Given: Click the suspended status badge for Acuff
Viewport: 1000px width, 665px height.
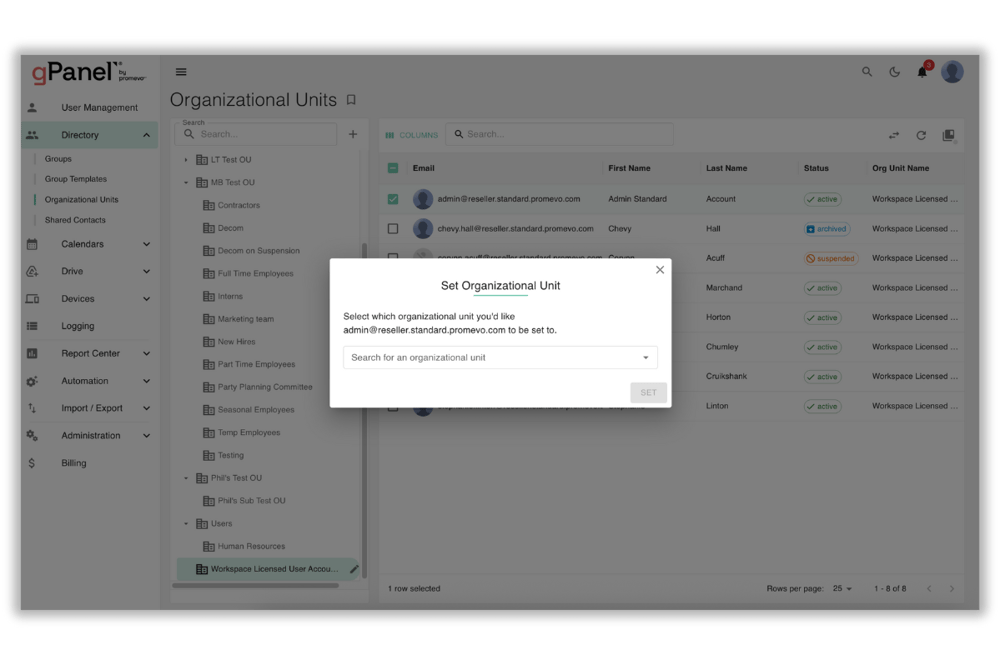Looking at the screenshot, I should [x=830, y=258].
